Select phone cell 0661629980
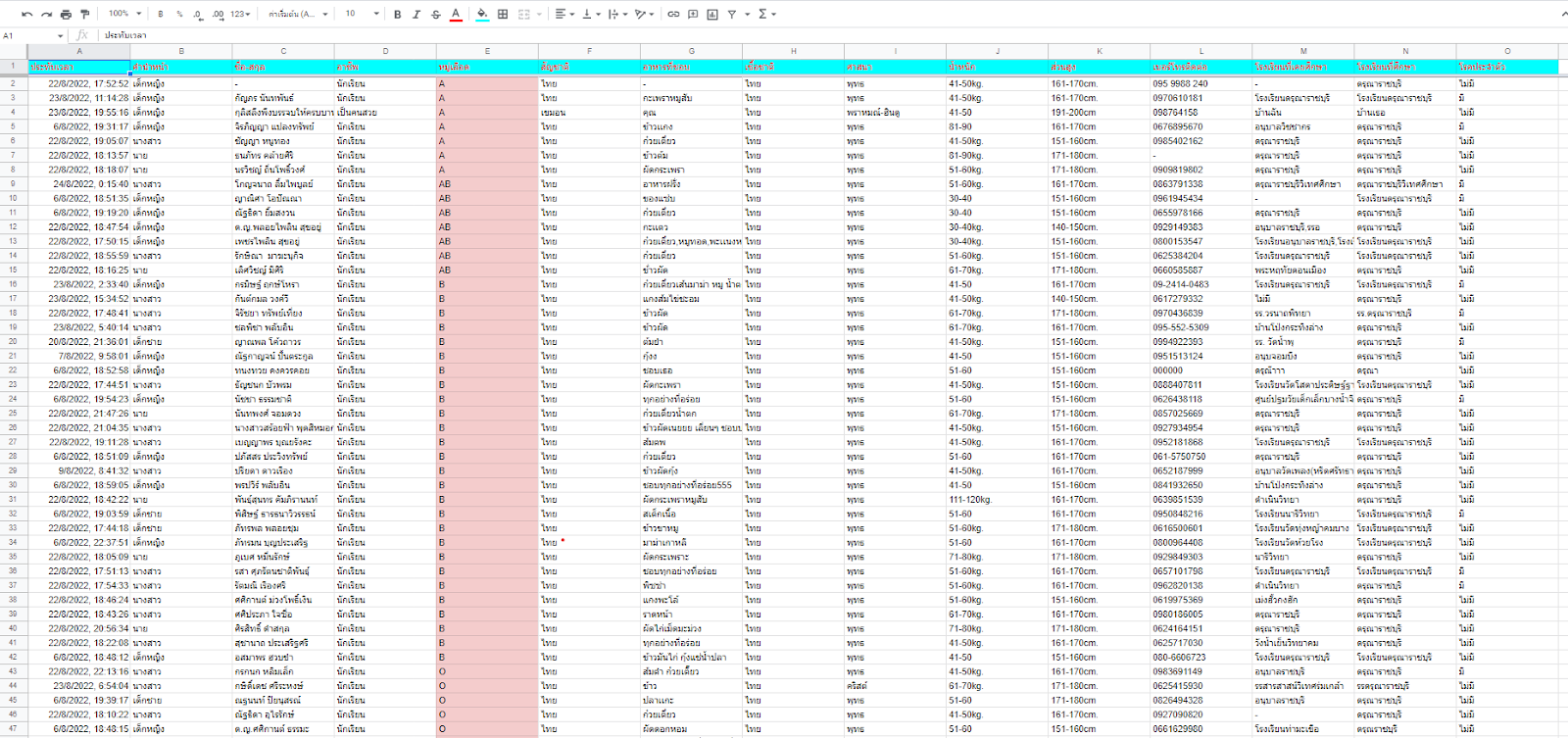 click(1200, 729)
